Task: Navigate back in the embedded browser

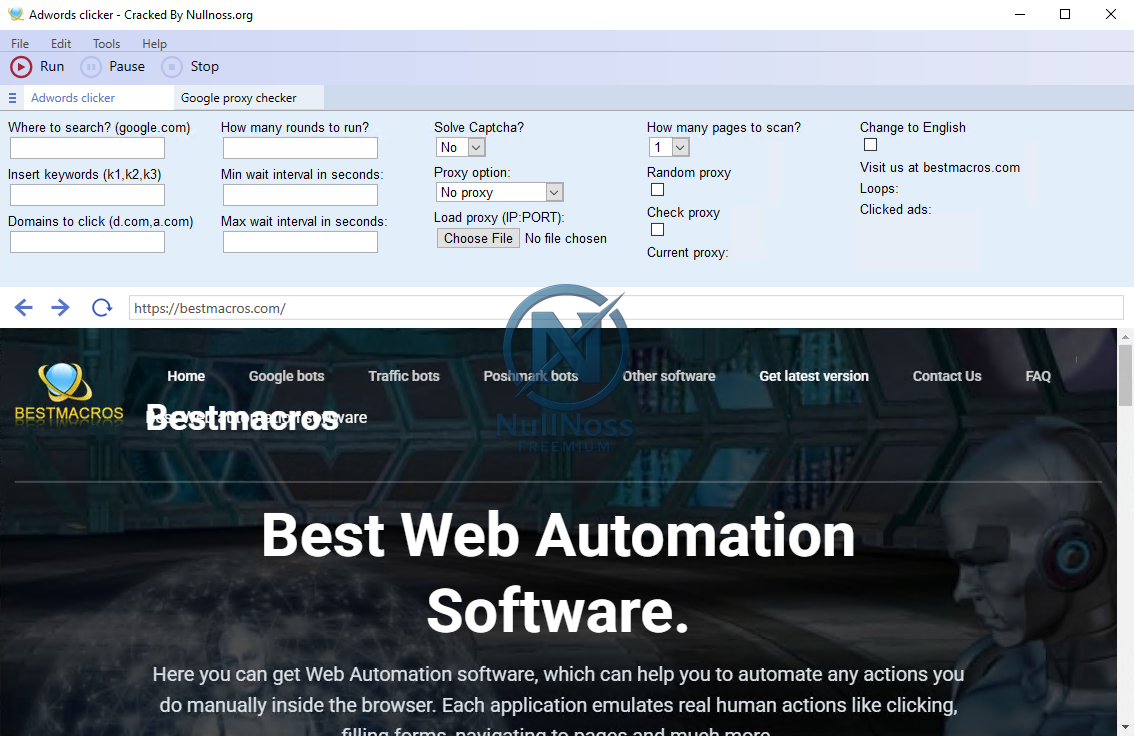Action: pos(23,307)
